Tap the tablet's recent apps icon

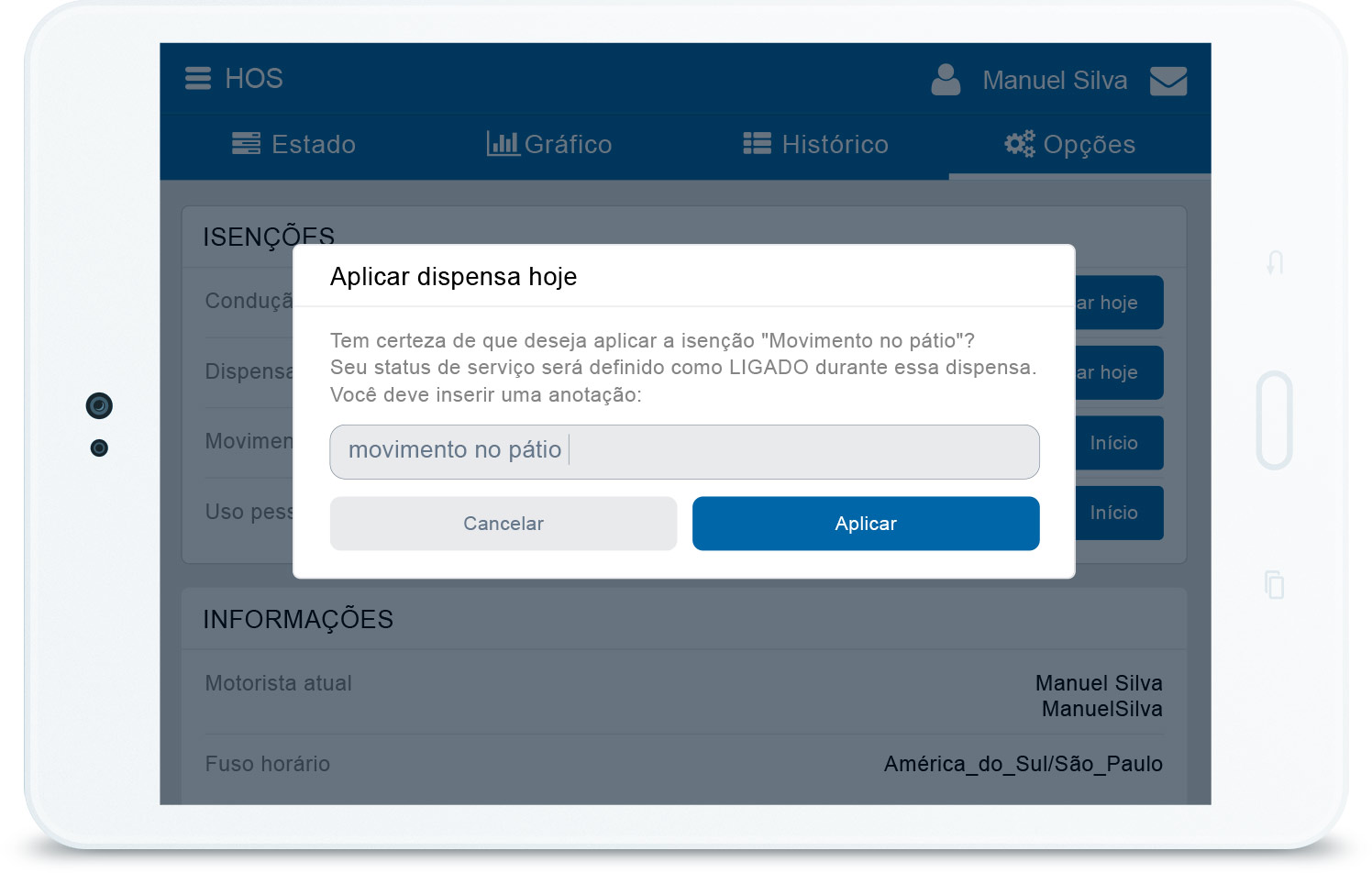pyautogui.click(x=1274, y=584)
